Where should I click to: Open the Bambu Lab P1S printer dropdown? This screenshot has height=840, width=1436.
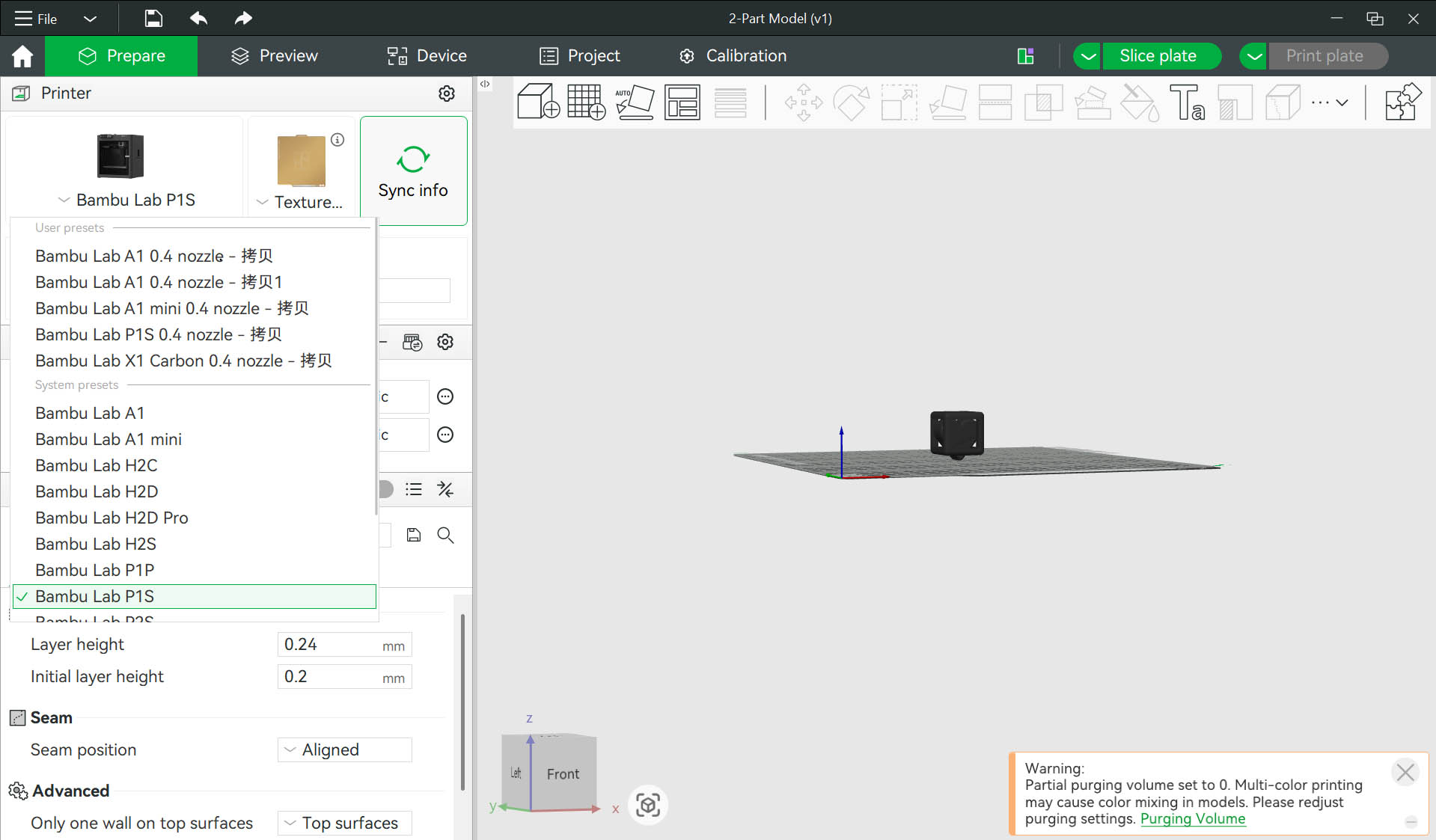(x=126, y=200)
